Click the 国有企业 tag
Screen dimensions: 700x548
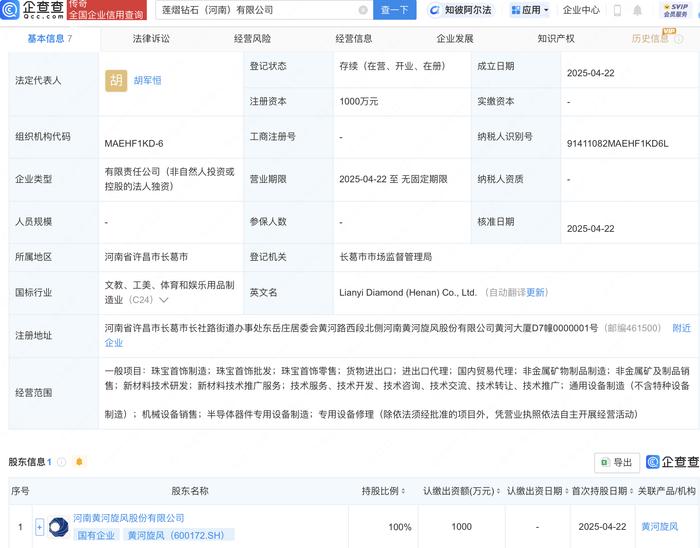(x=96, y=535)
